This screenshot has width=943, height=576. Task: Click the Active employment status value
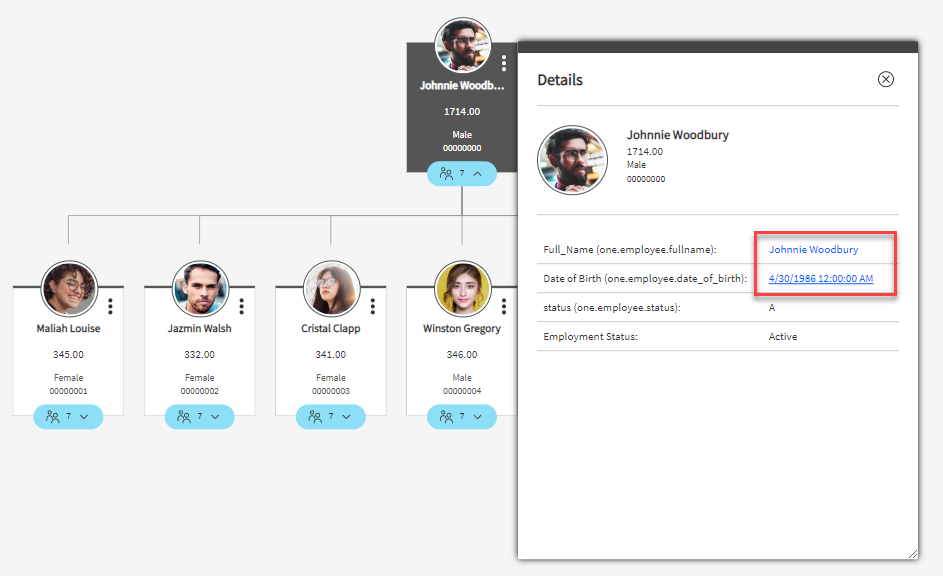(782, 337)
